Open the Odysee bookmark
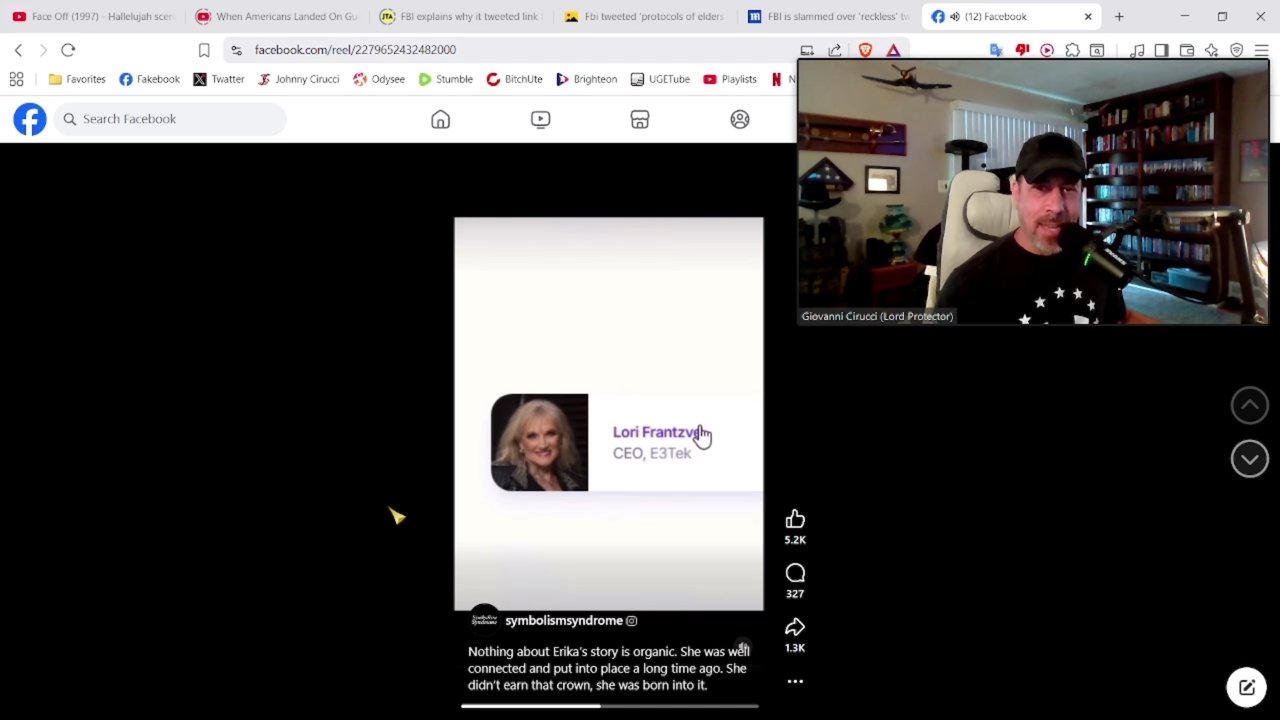The image size is (1280, 720). pos(379,79)
